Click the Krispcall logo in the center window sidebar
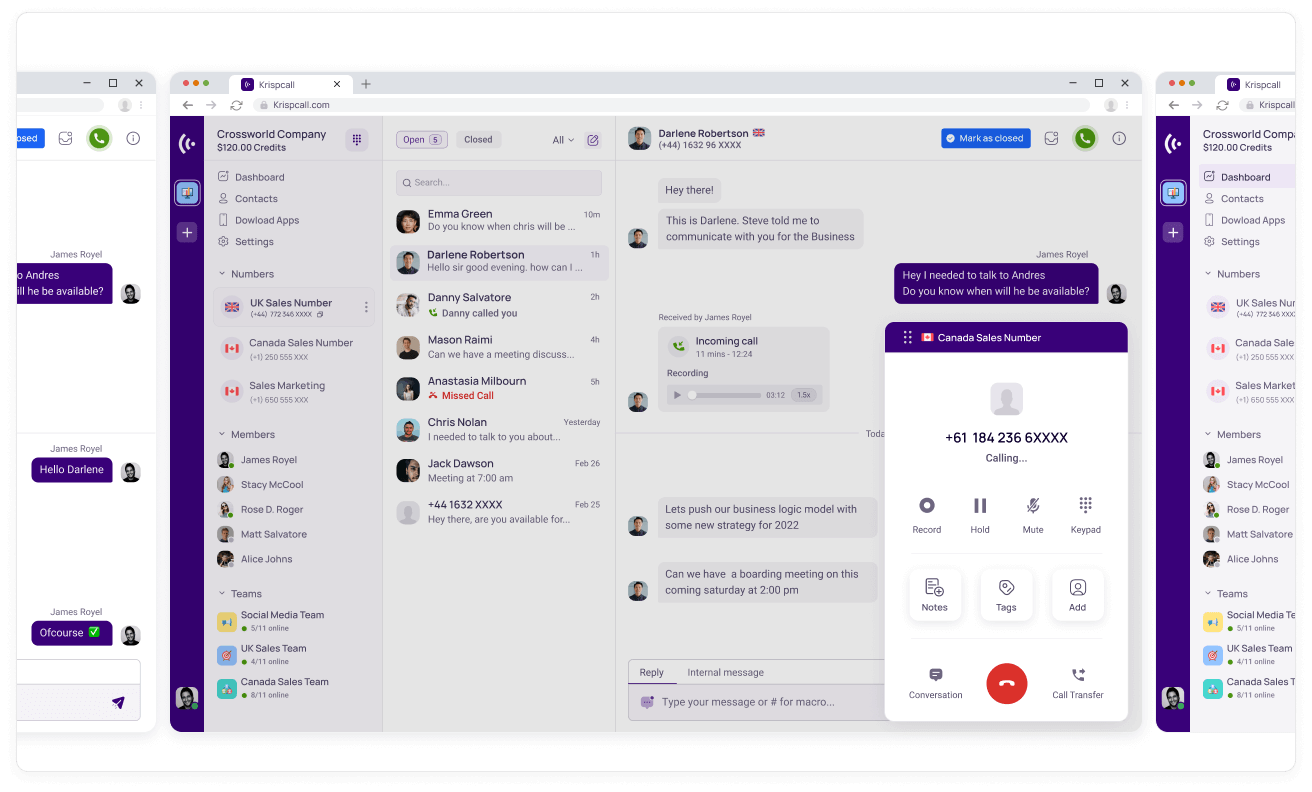This screenshot has width=1312, height=792. point(187,143)
